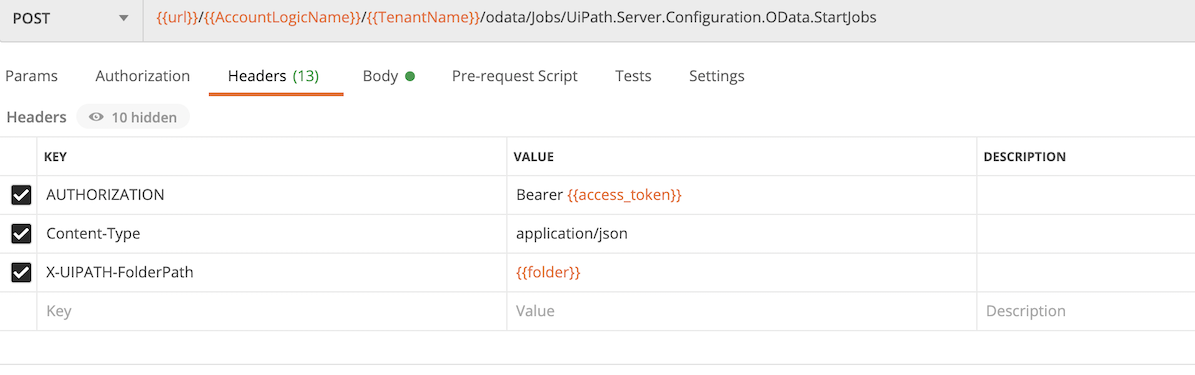Screen dimensions: 1195x375
Task: Open the Pre-request Script tab
Action: pos(514,76)
